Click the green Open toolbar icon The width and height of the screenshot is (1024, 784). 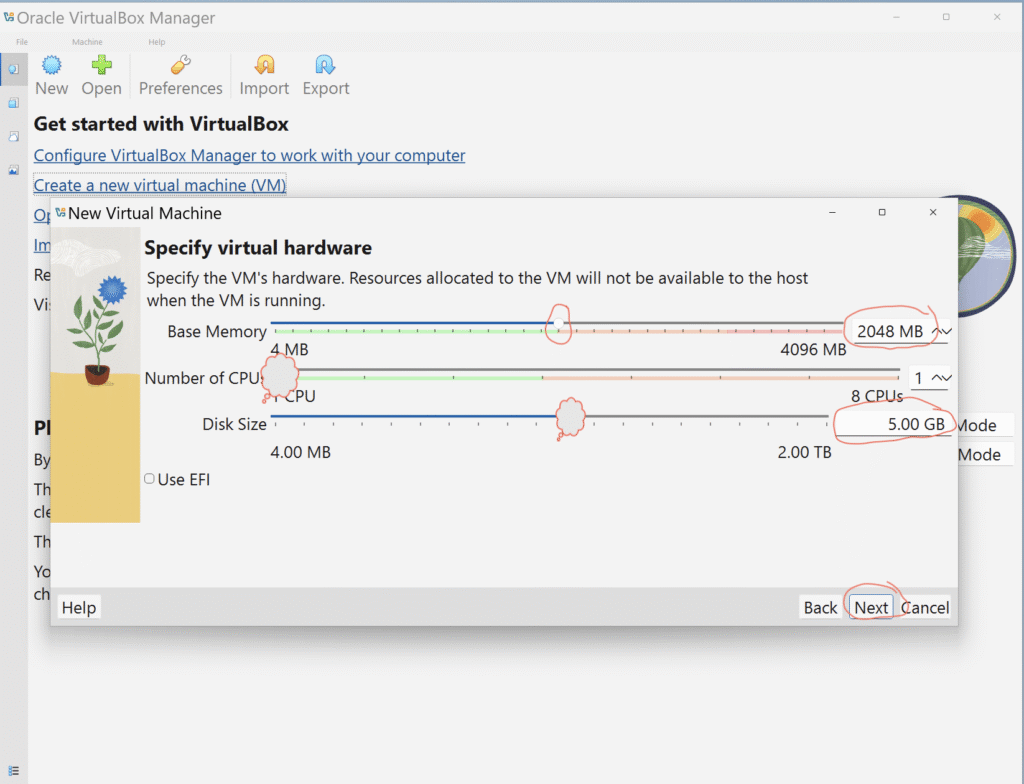coord(101,66)
